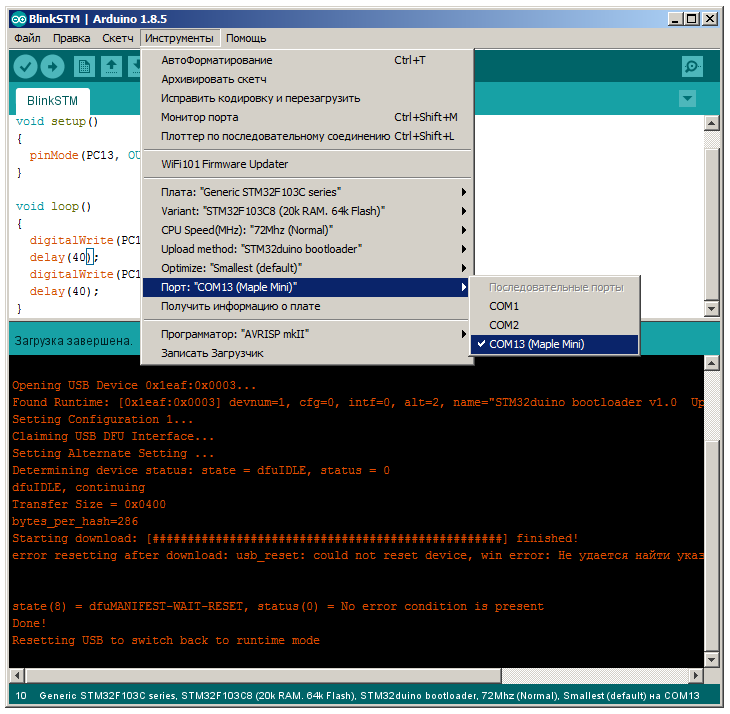Choose АвтоФорматирование menu entry
Viewport: 730px width, 714px height.
(x=307, y=60)
